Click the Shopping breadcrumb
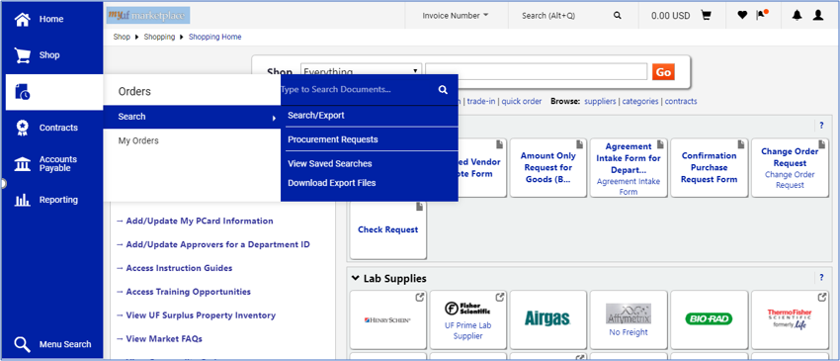Screen dimensions: 840x361 click(159, 37)
